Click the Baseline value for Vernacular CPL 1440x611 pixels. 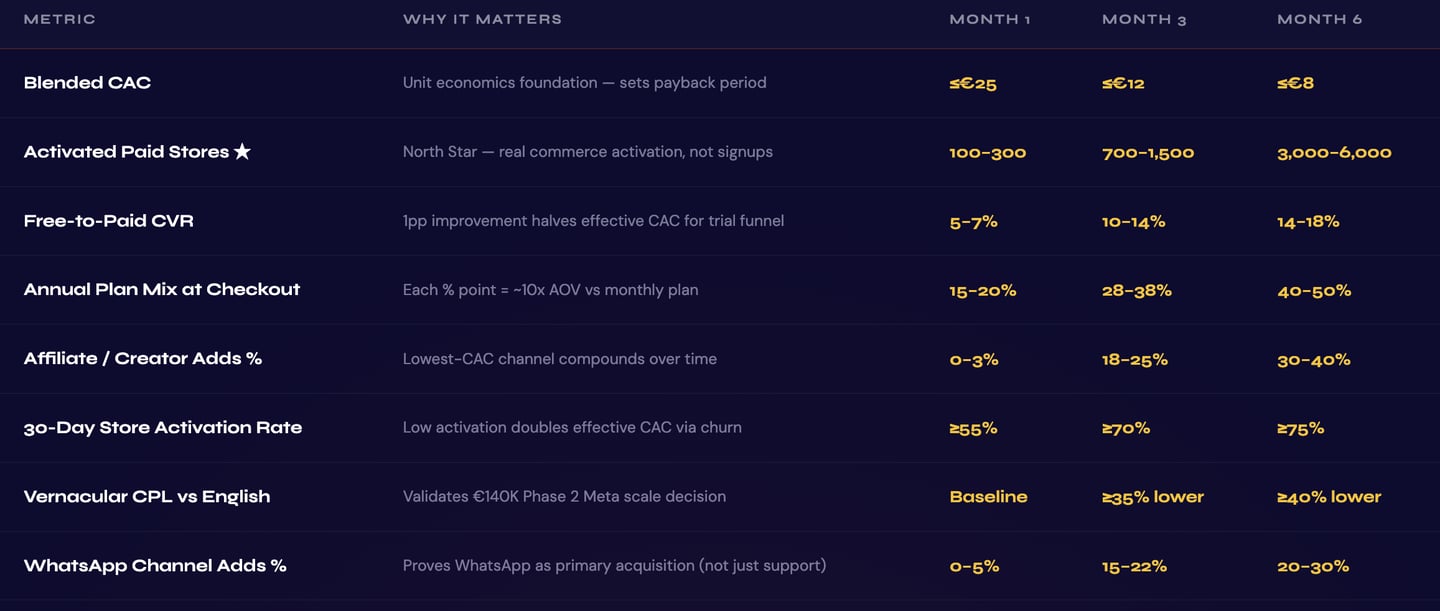988,497
